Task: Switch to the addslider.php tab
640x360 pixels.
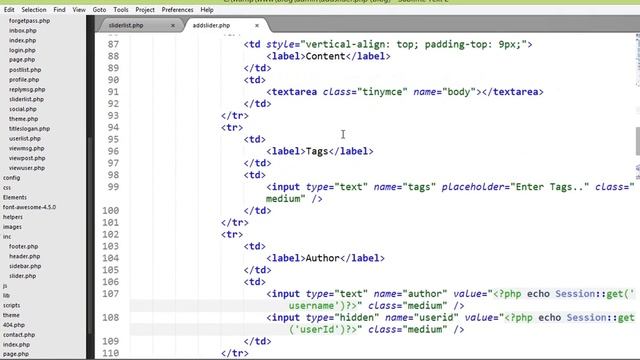Action: (x=211, y=25)
